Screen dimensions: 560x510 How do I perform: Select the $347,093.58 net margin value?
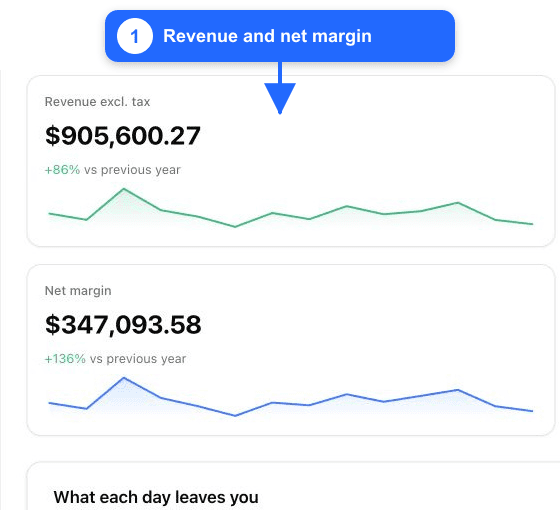[123, 325]
